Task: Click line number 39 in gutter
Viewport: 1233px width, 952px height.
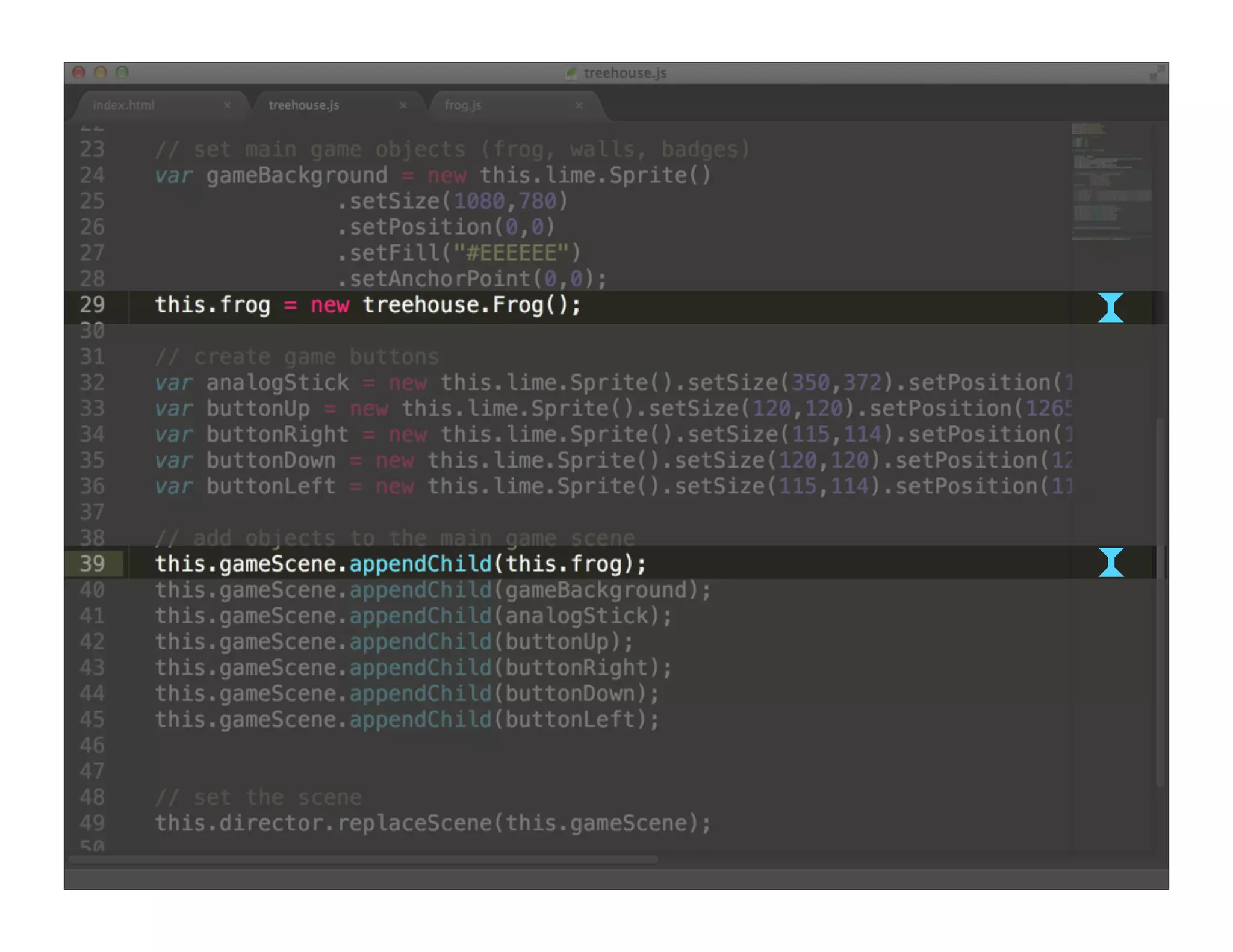Action: coord(92,564)
